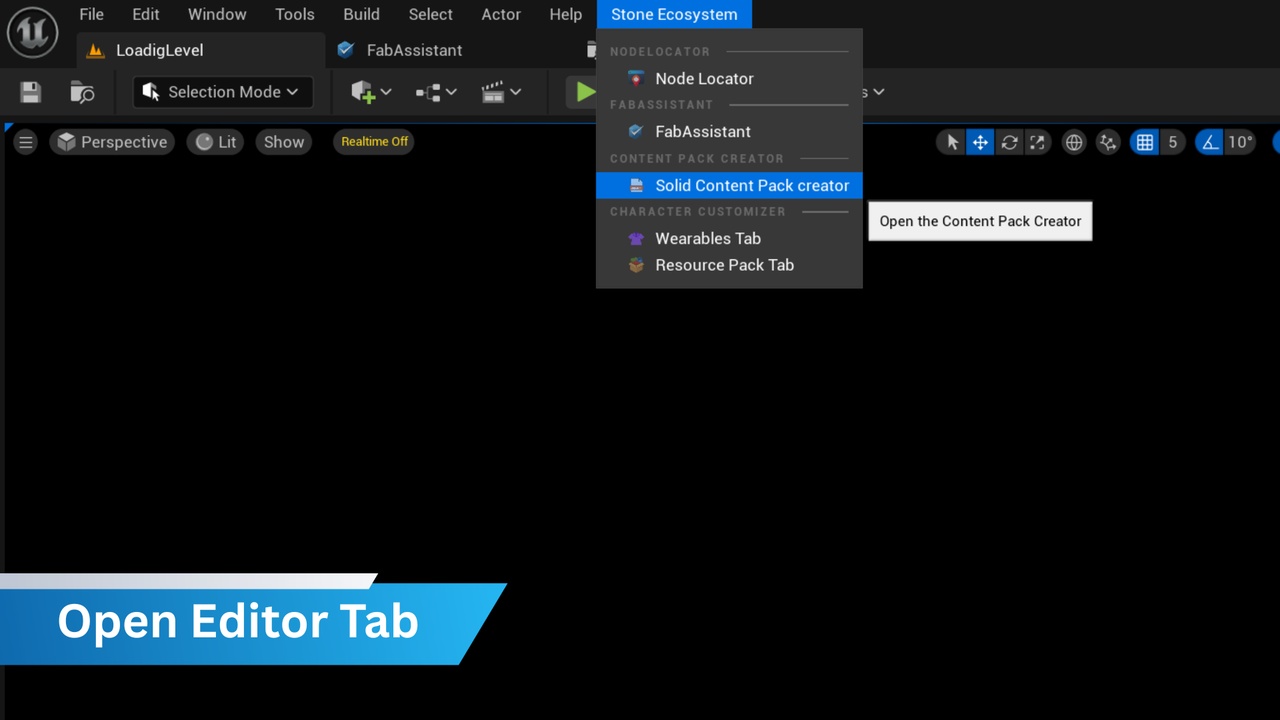
Task: Activate the scale gizmo tool
Action: 1037,142
